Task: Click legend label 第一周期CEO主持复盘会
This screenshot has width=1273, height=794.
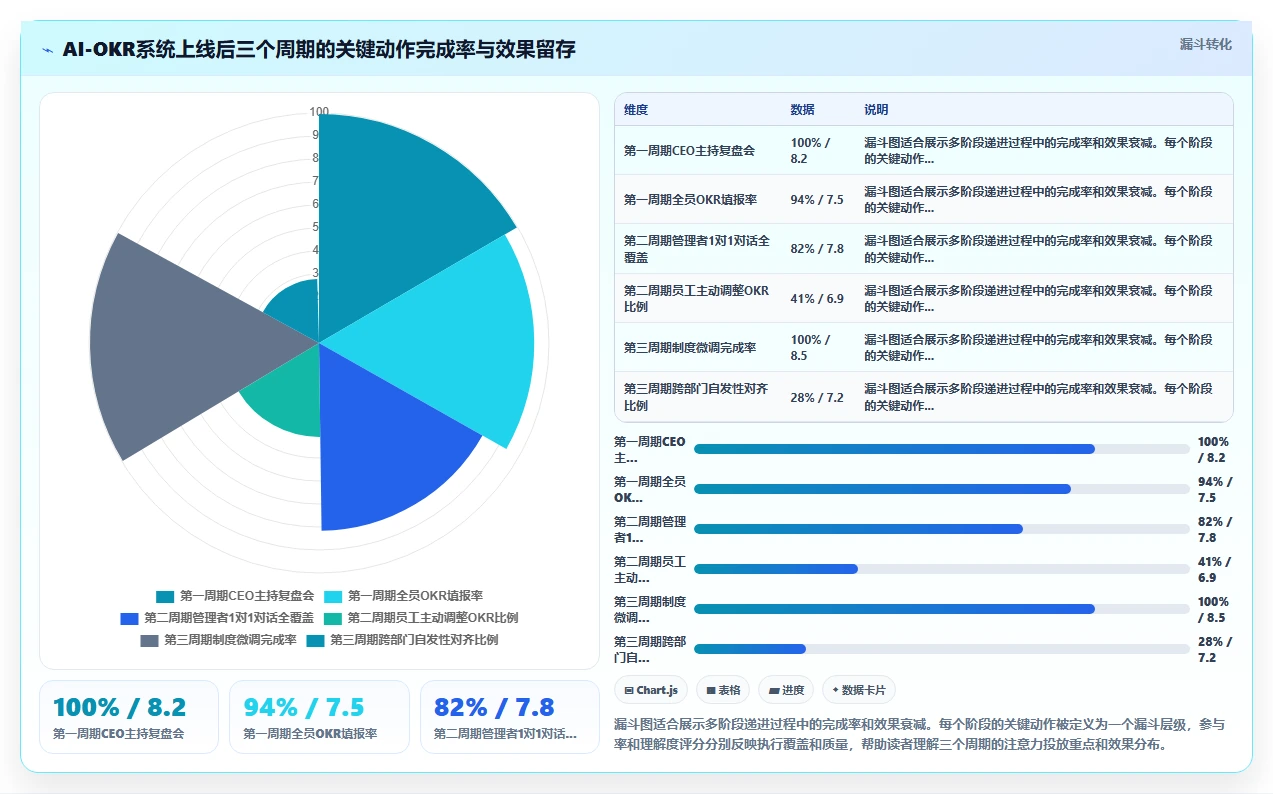Action: tap(247, 596)
